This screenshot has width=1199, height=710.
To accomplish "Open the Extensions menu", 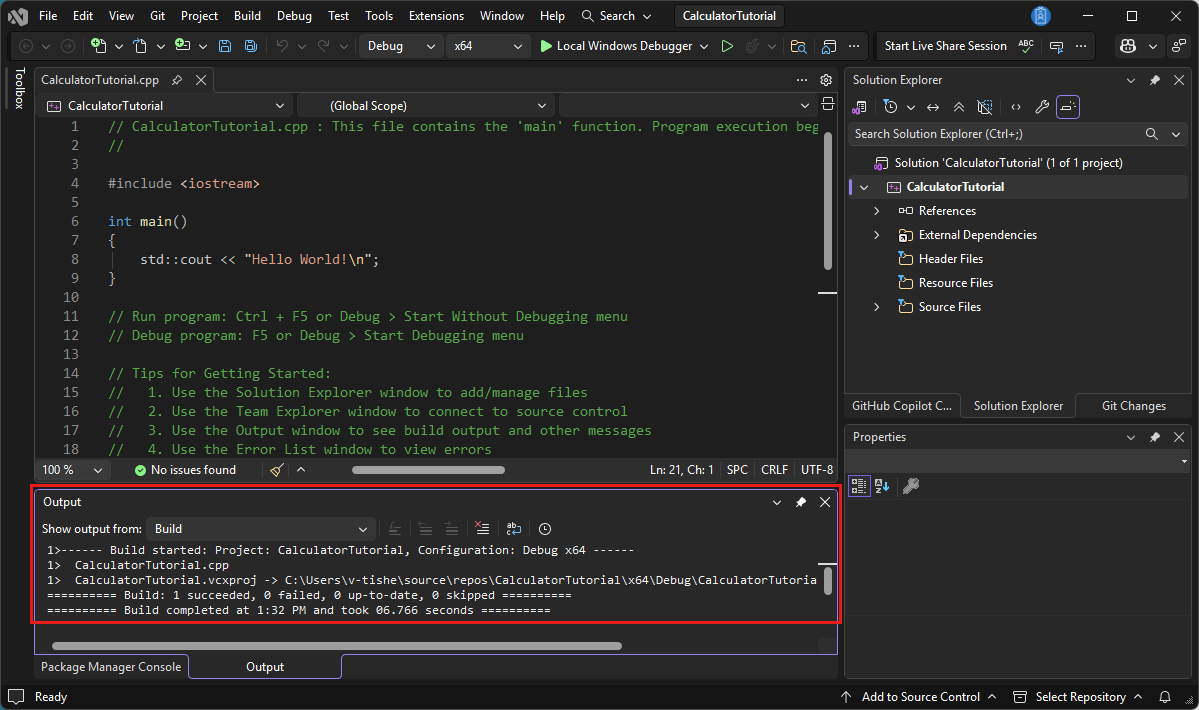I will point(436,15).
